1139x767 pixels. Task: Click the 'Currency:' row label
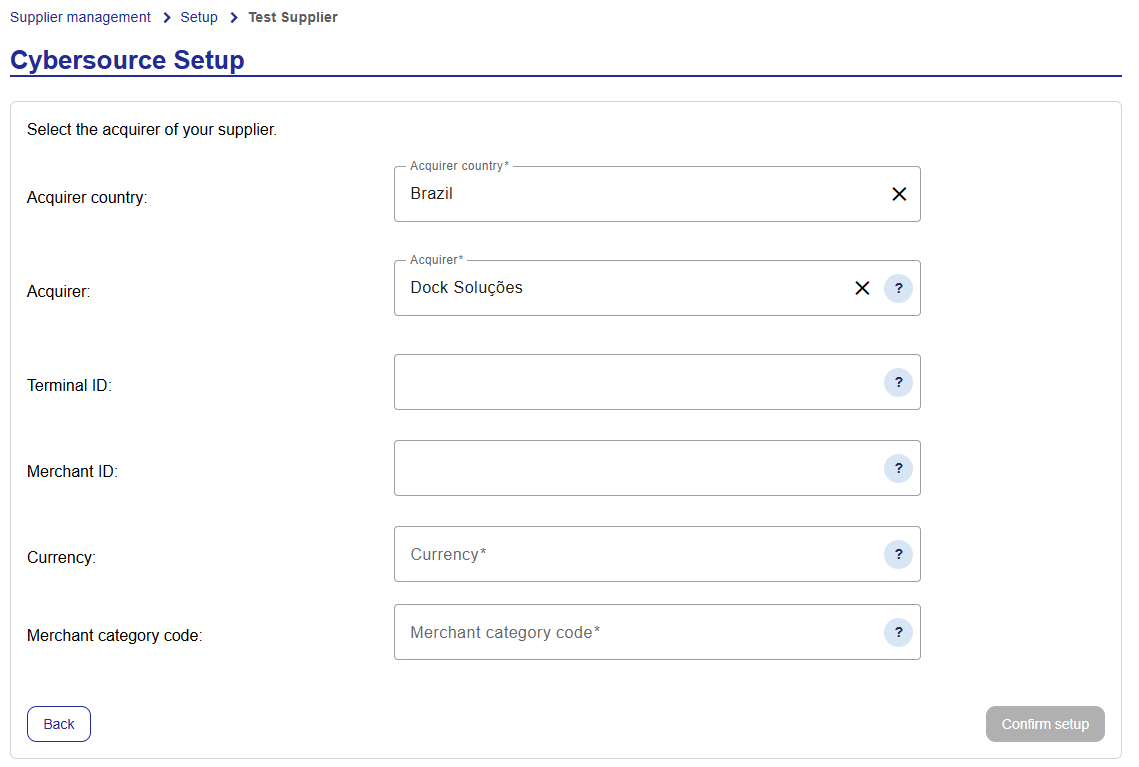[61, 558]
